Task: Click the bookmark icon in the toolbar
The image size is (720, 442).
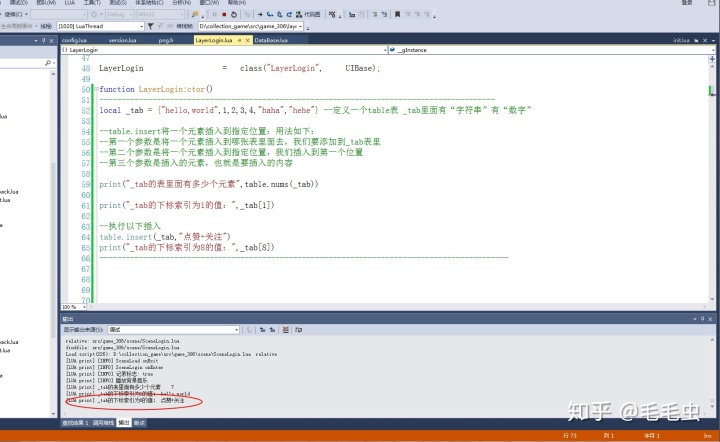Action: tap(397, 15)
